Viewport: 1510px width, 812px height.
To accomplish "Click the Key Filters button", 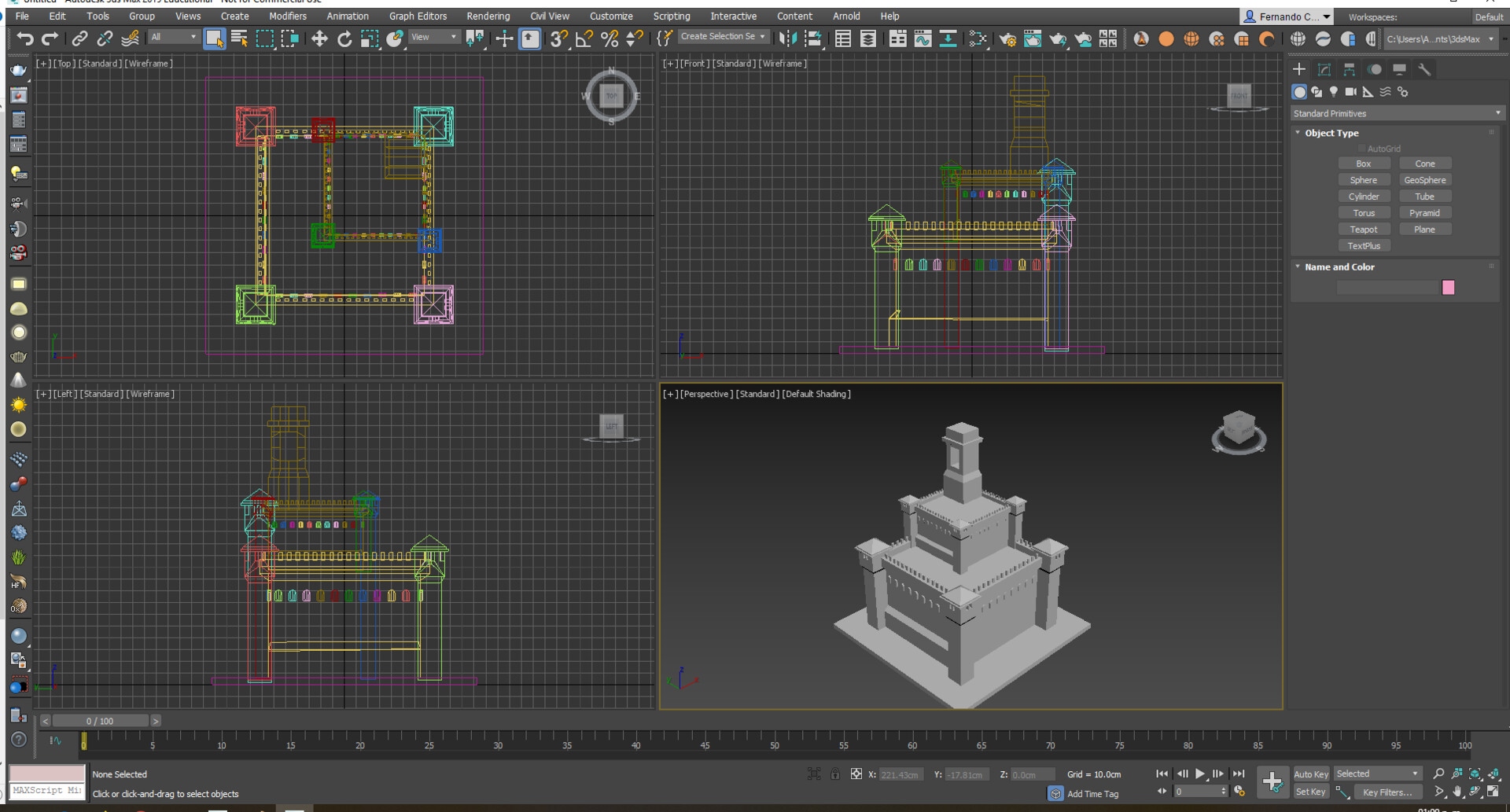I will click(x=1387, y=792).
